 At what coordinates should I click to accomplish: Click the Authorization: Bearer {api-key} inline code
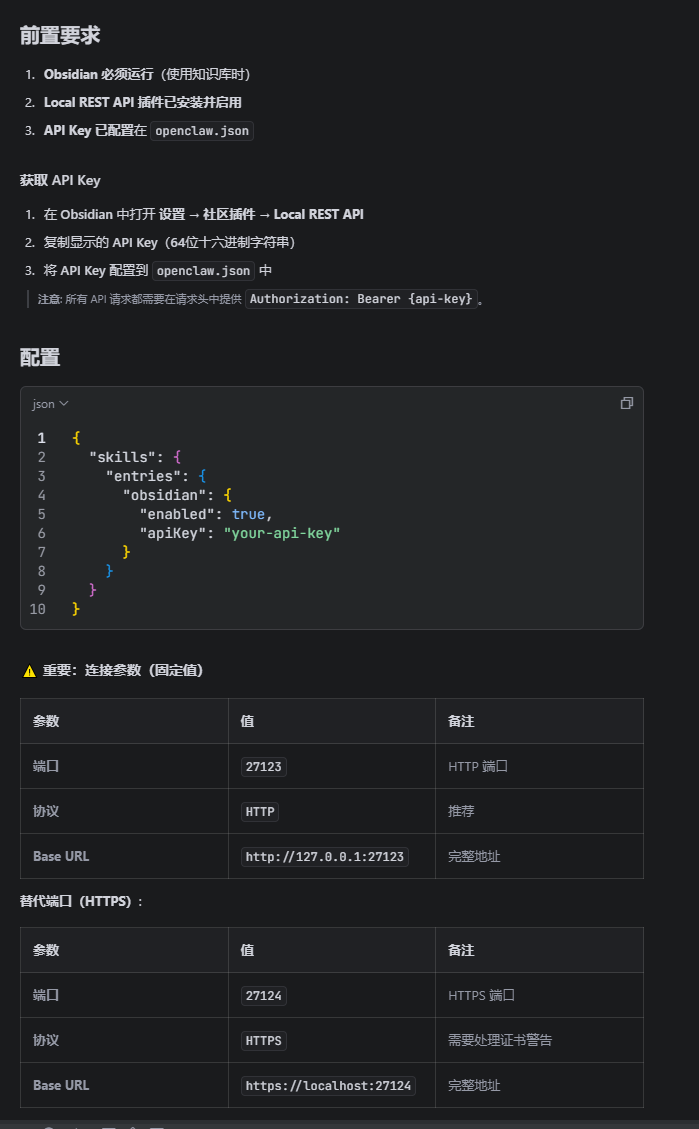point(362,299)
